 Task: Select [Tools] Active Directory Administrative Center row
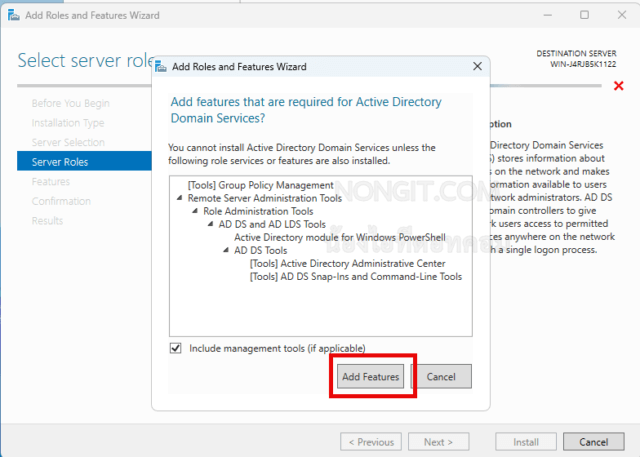point(347,263)
